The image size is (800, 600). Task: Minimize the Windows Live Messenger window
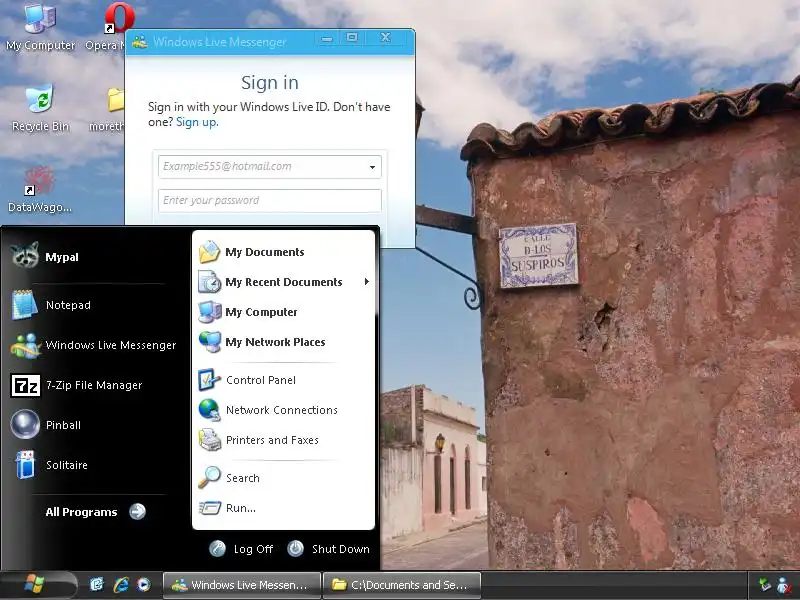point(327,38)
